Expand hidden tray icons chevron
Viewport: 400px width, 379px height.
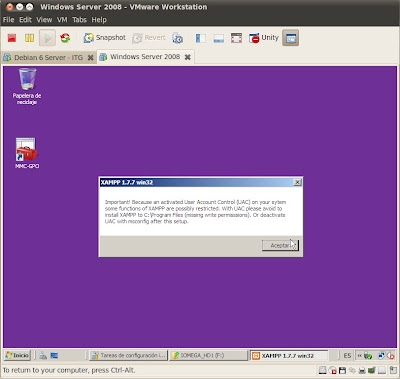point(359,356)
